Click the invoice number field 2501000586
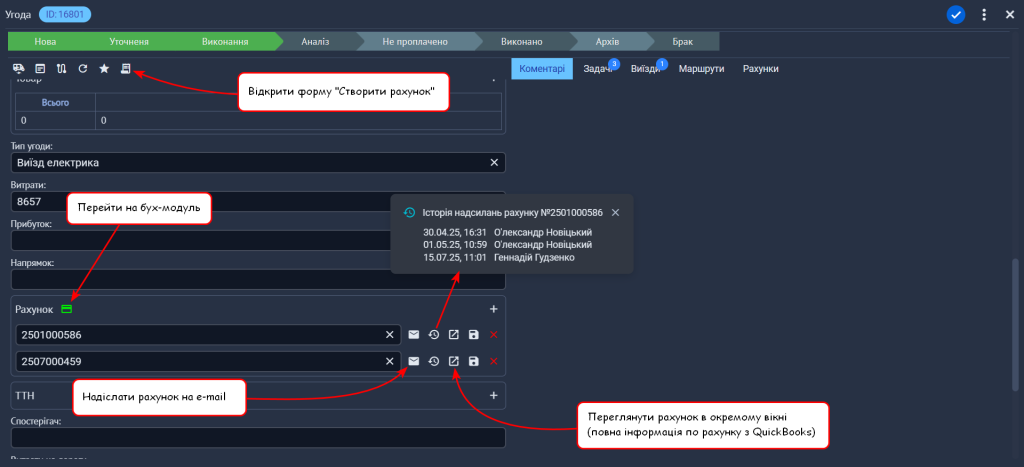Image resolution: width=1024 pixels, height=467 pixels. click(x=208, y=334)
